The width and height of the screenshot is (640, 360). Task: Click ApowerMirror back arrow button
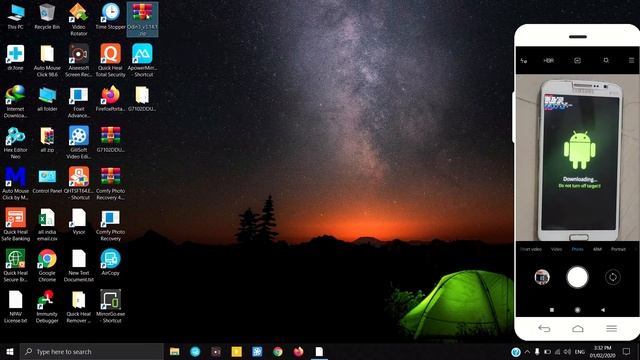pos(544,329)
